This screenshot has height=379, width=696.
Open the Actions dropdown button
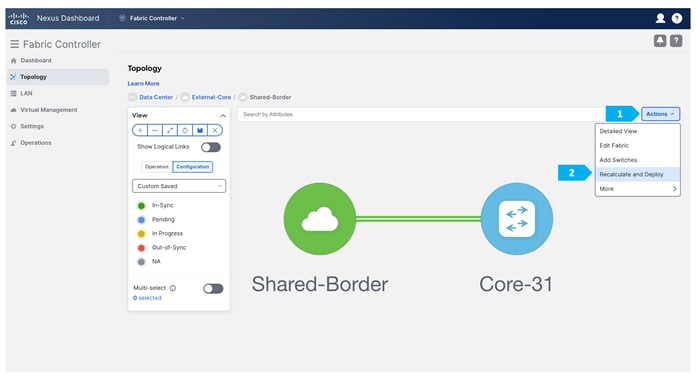coord(660,114)
